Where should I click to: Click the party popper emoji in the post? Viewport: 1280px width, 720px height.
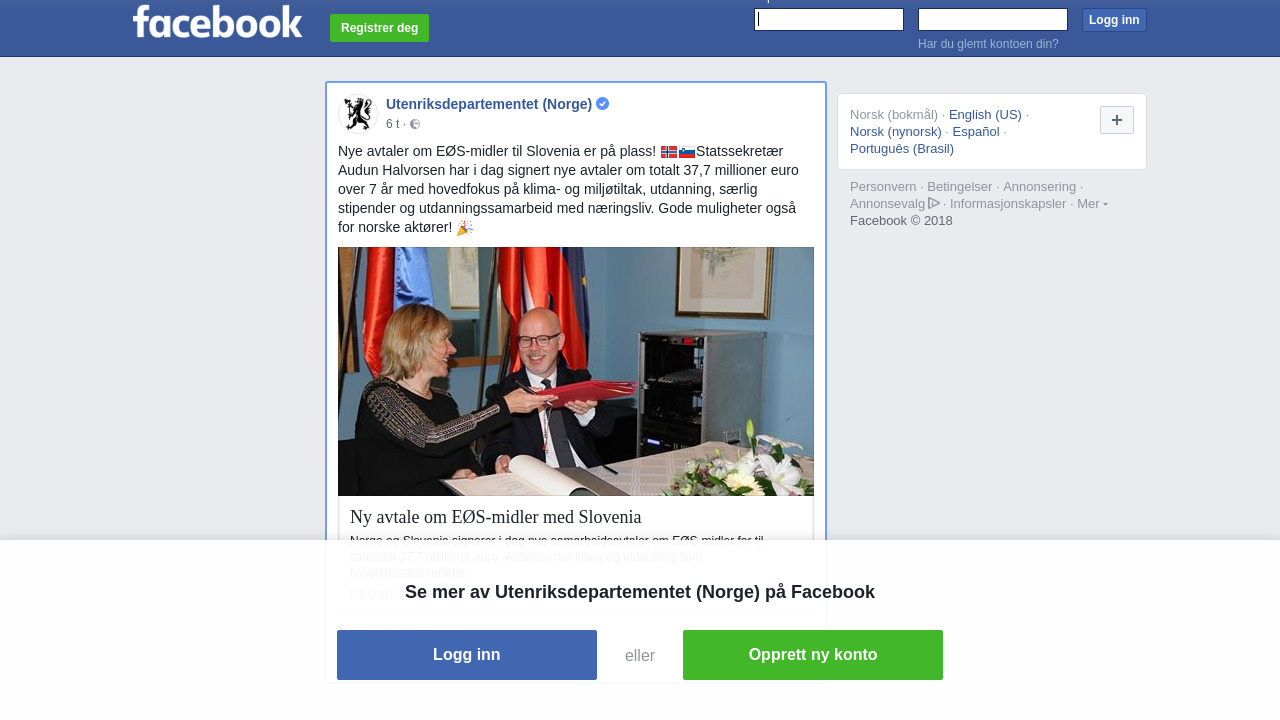[x=465, y=228]
